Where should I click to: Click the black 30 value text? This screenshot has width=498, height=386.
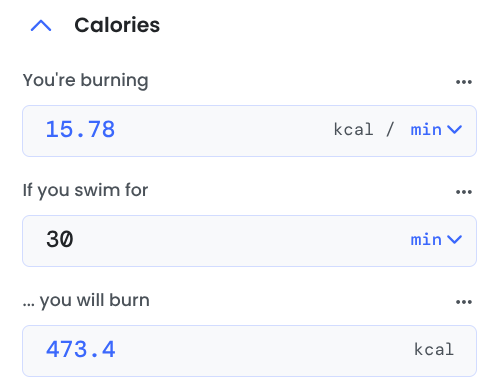pyautogui.click(x=60, y=239)
